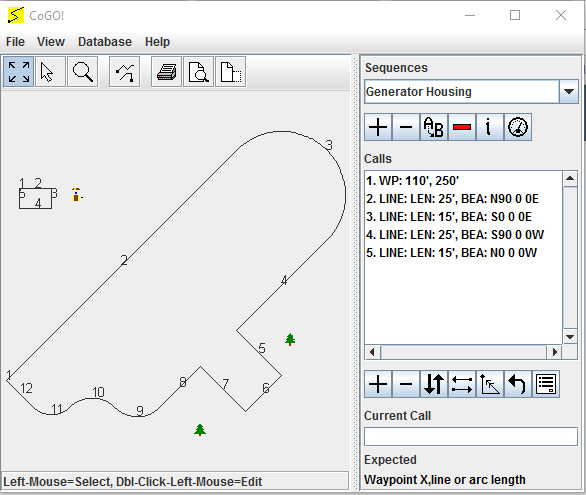Click segment label 3 on the arc
586x495 pixels.
(329, 145)
